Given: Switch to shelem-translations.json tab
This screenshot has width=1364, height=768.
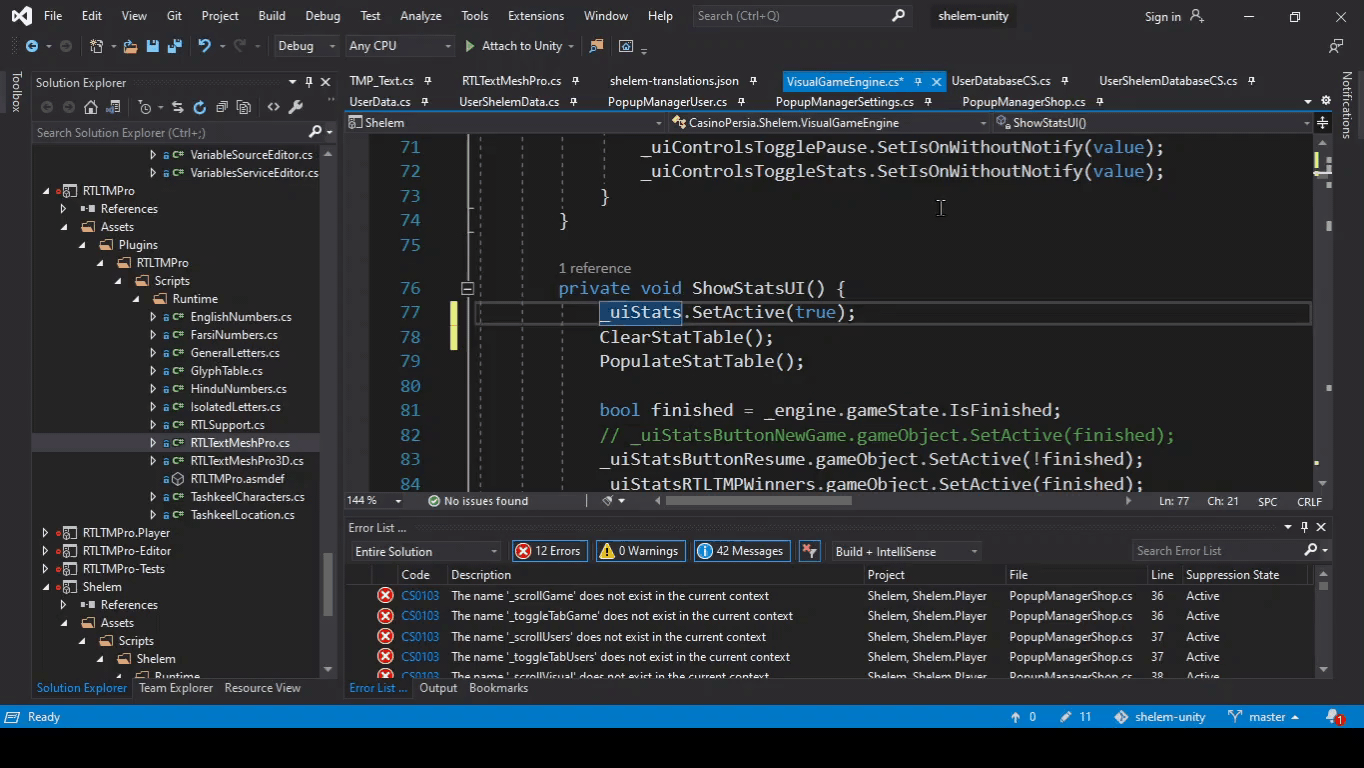Looking at the screenshot, I should pos(674,81).
